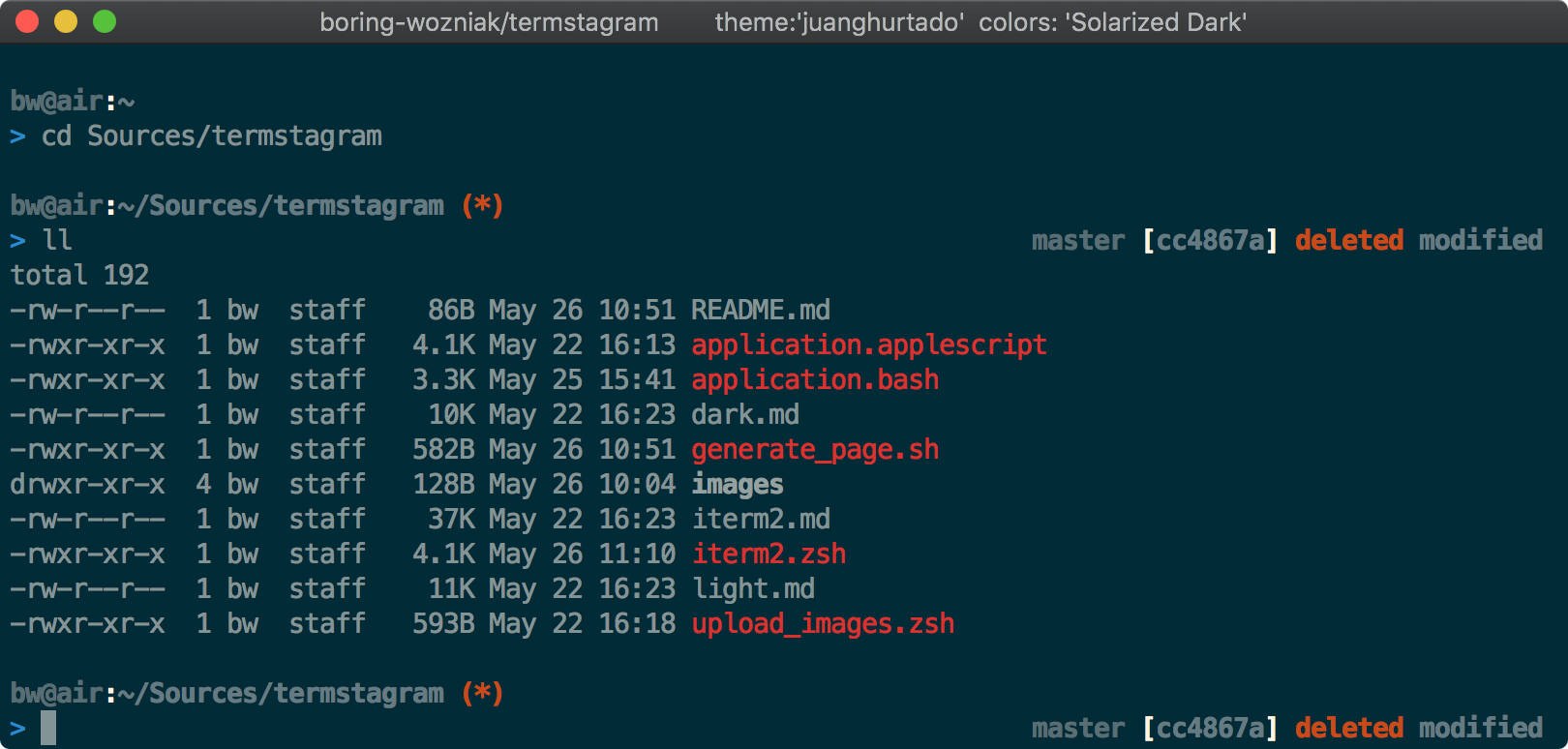Viewport: 1568px width, 749px height.
Task: Click the generate_page.sh file name
Action: [814, 449]
